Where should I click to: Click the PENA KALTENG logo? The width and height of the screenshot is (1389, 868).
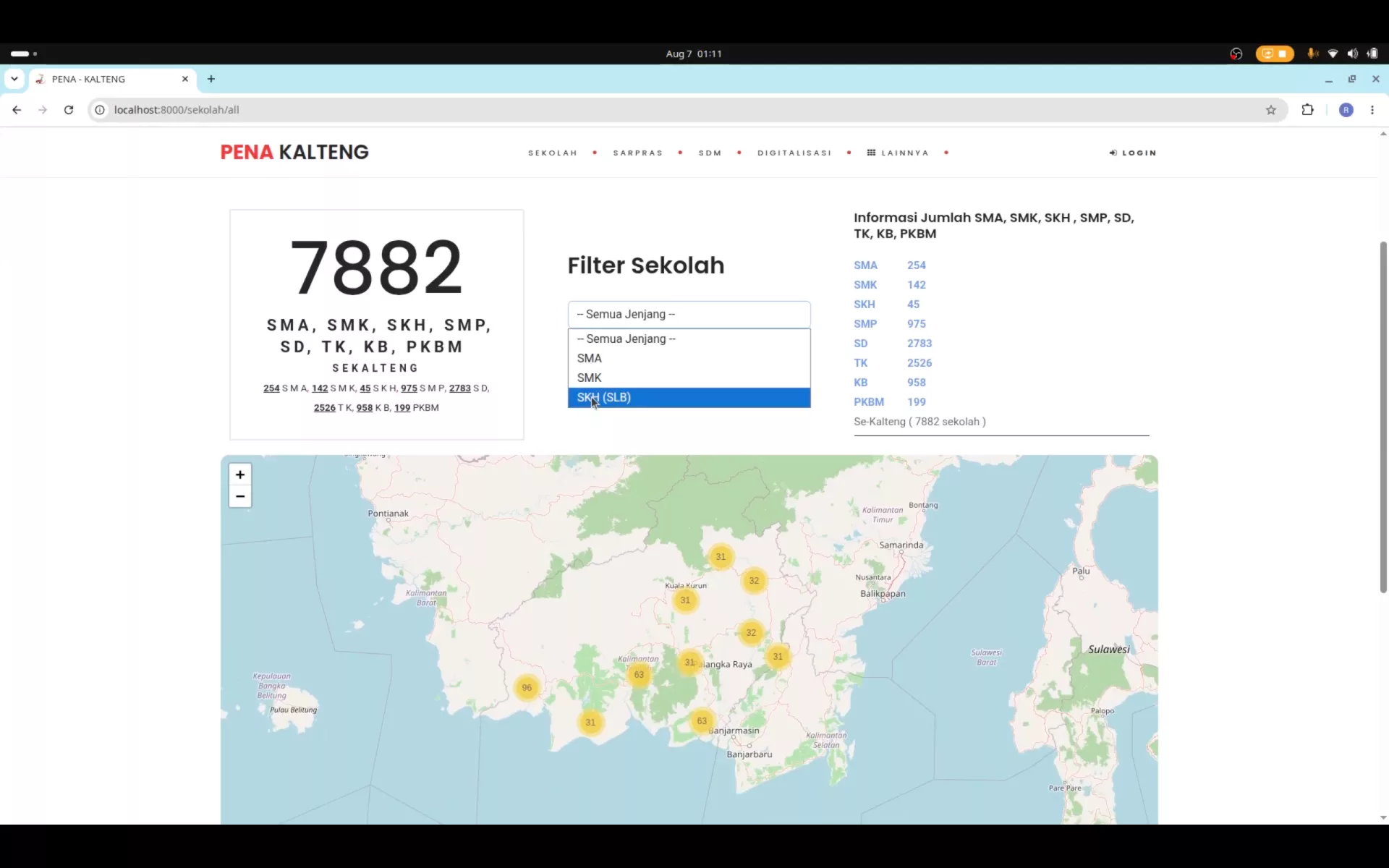pyautogui.click(x=294, y=152)
